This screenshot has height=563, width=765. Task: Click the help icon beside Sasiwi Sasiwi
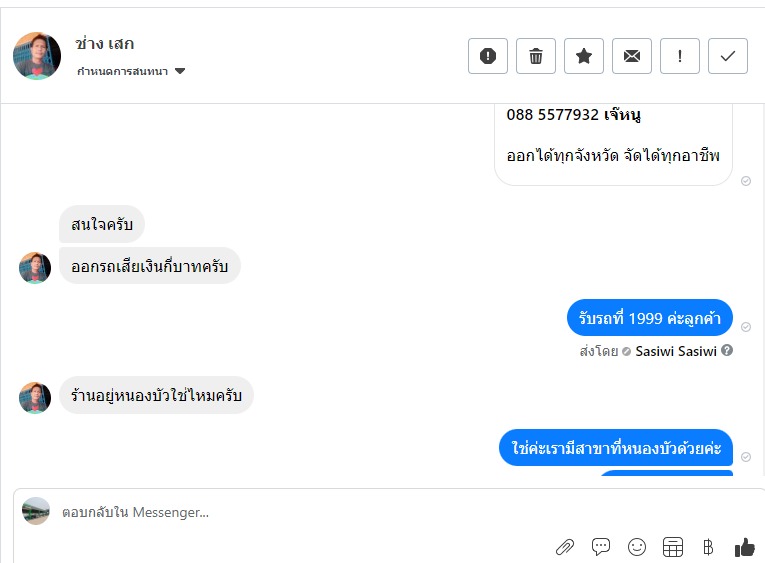click(727, 351)
